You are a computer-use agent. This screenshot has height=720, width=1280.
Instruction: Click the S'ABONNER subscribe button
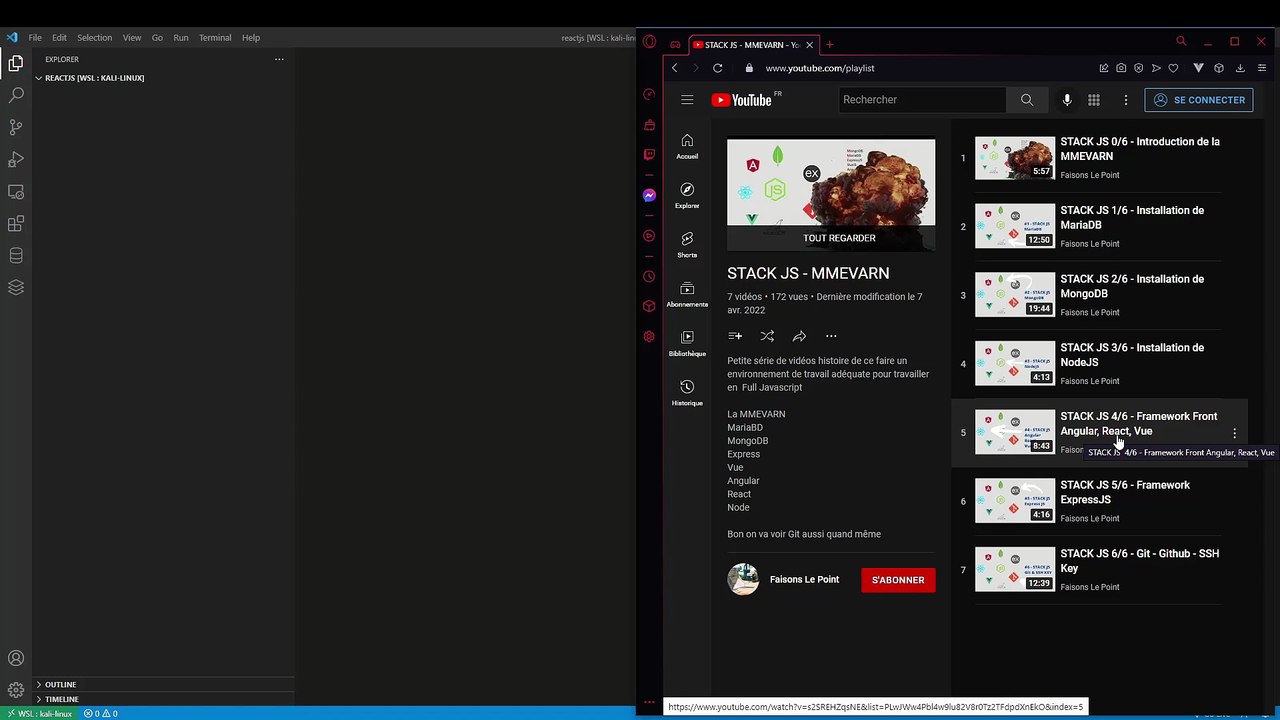click(x=898, y=580)
